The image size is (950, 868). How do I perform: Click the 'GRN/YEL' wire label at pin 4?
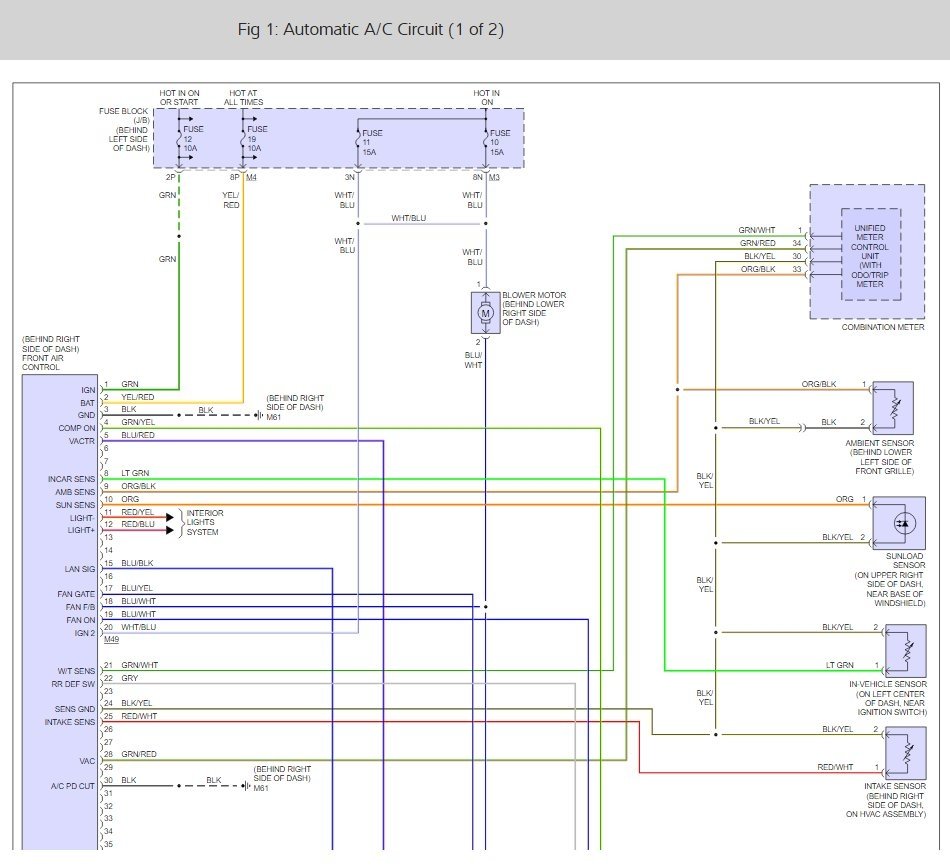click(x=138, y=422)
